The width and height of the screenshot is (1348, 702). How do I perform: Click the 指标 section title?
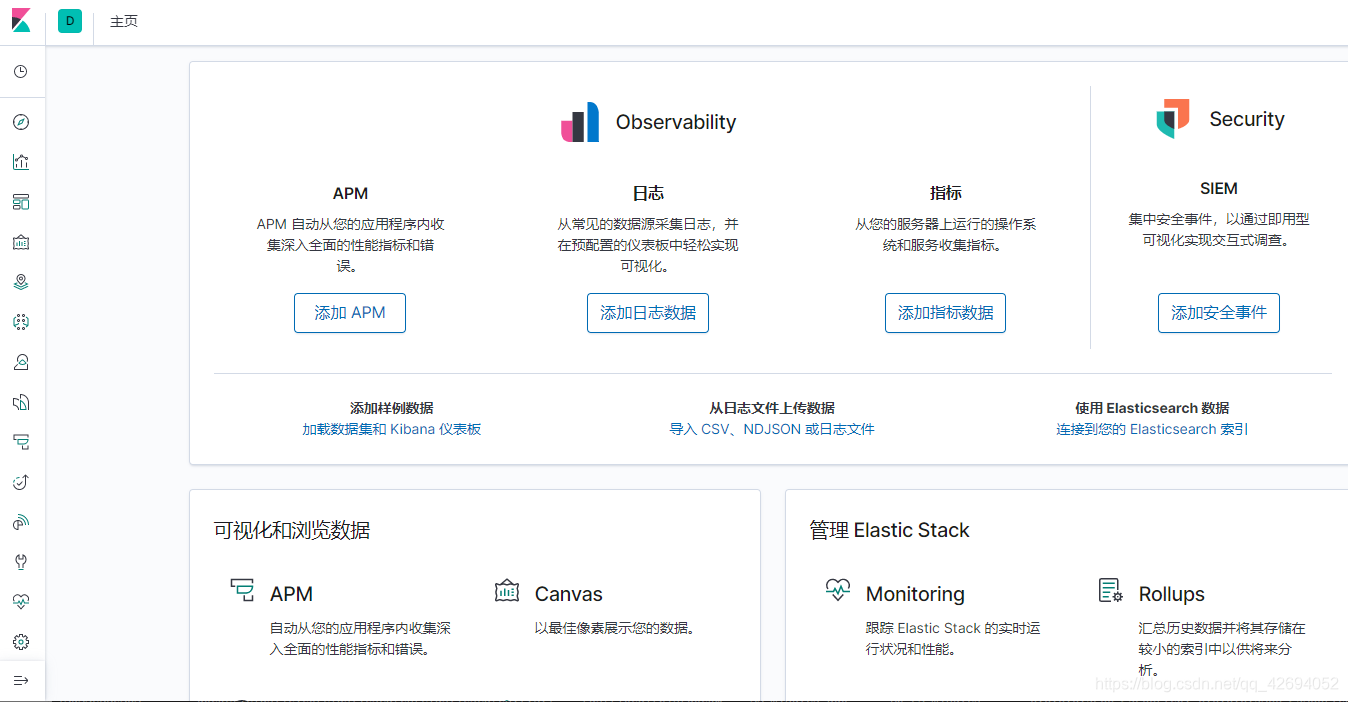[945, 193]
